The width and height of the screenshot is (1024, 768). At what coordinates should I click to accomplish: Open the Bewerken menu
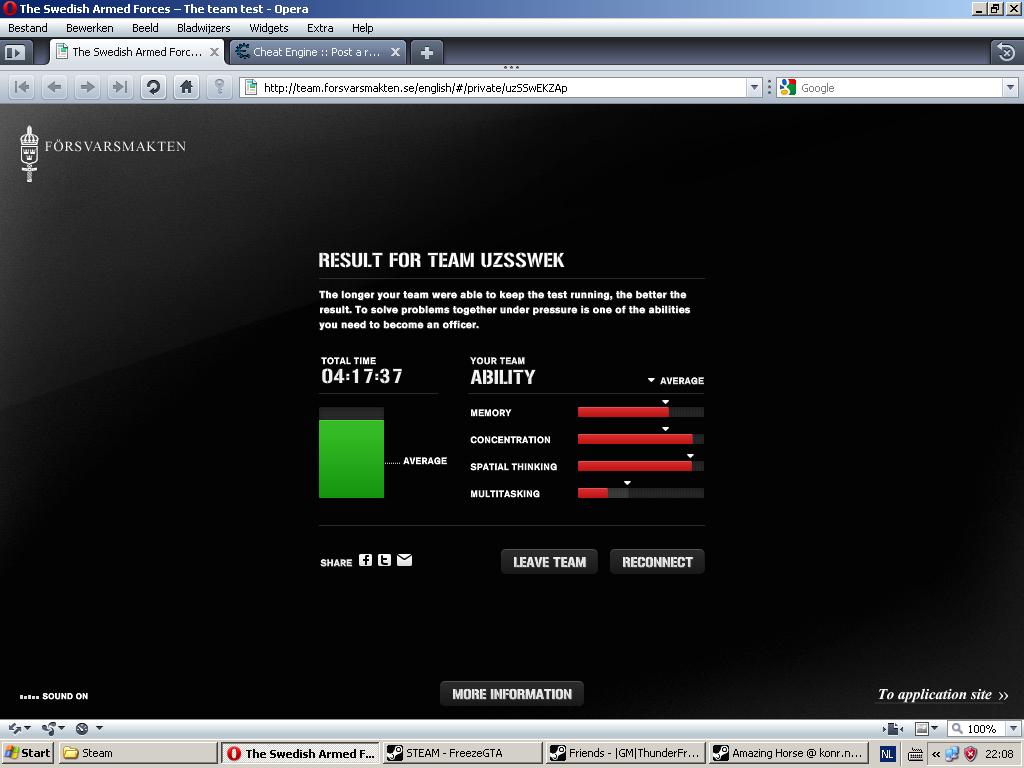click(x=89, y=28)
